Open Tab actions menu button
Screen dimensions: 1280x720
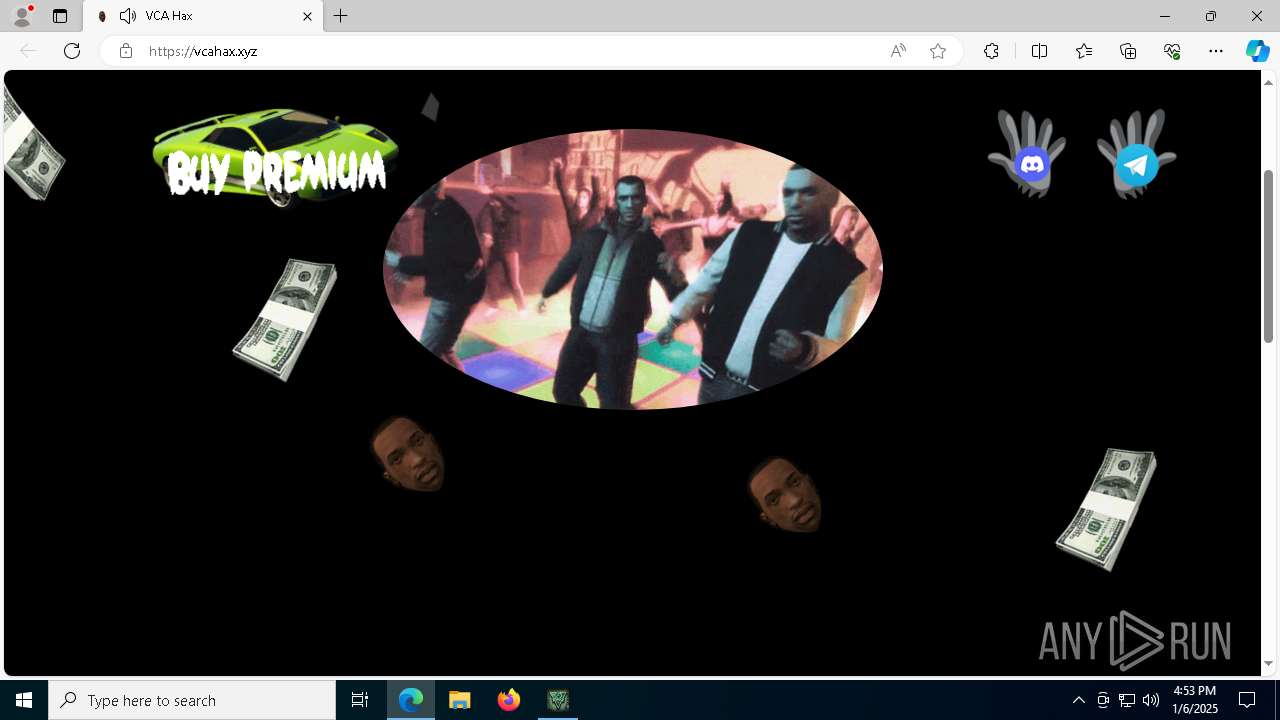coord(60,16)
